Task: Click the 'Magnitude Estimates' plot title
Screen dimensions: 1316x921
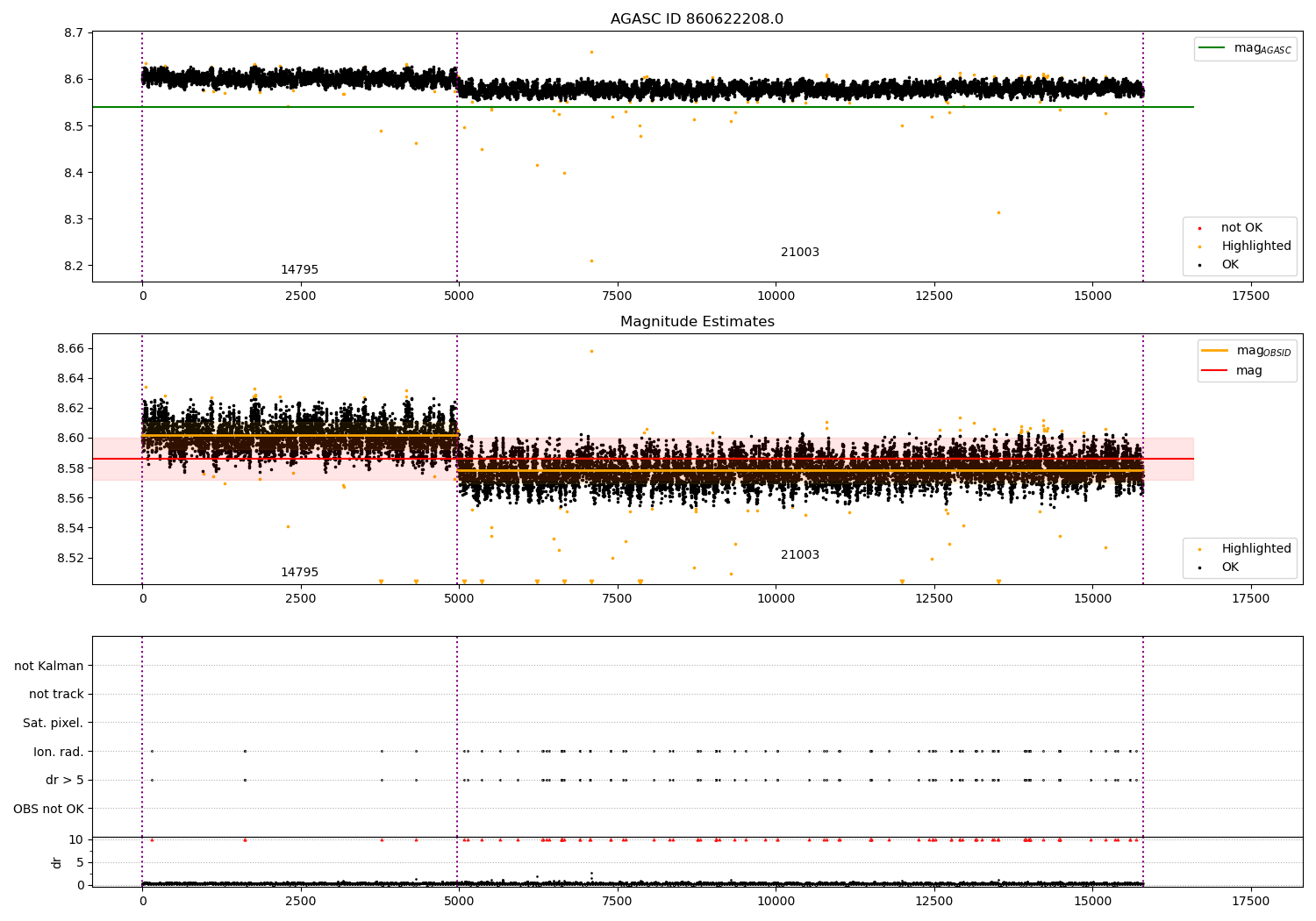Action: [x=697, y=322]
